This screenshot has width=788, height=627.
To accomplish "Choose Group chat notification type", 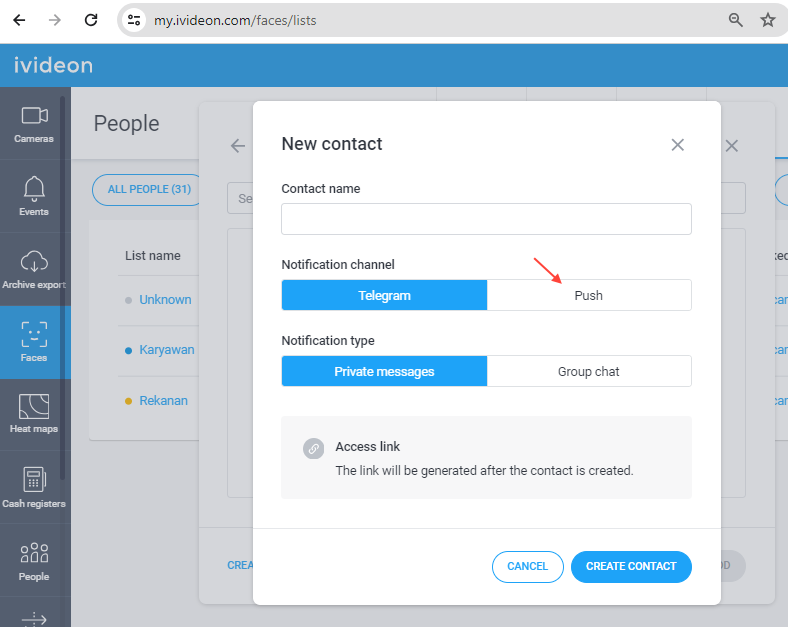I will coord(589,372).
